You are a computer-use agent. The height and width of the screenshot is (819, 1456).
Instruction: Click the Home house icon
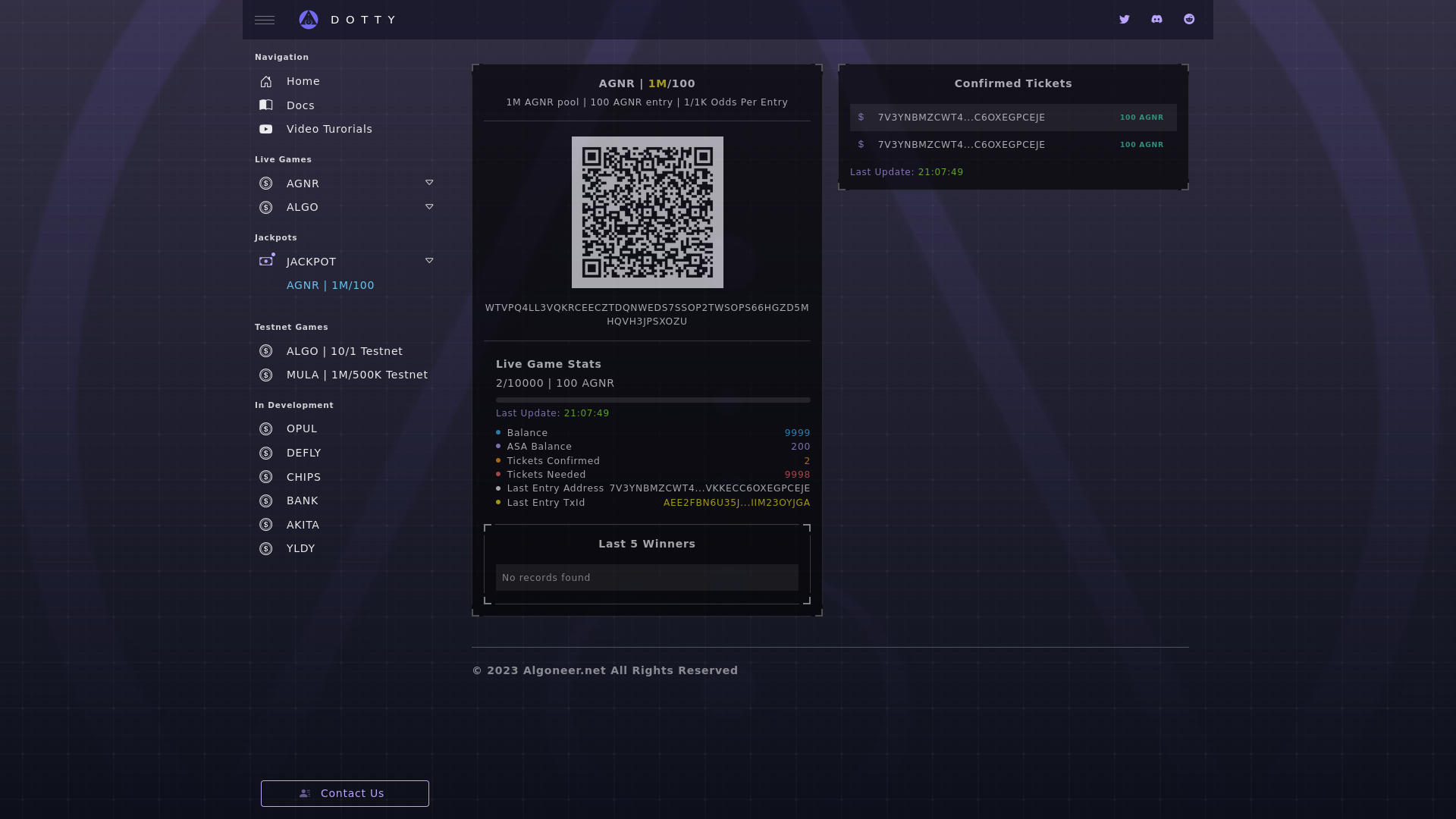[x=266, y=82]
